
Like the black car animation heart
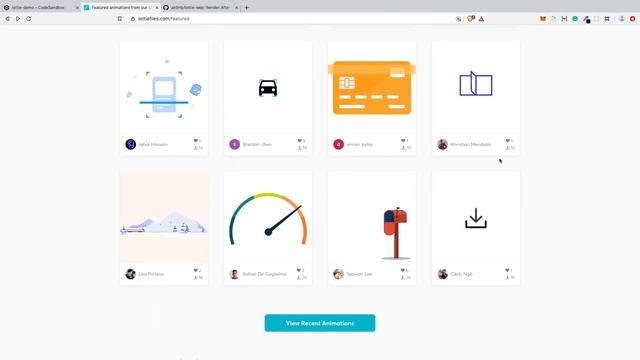[300, 141]
